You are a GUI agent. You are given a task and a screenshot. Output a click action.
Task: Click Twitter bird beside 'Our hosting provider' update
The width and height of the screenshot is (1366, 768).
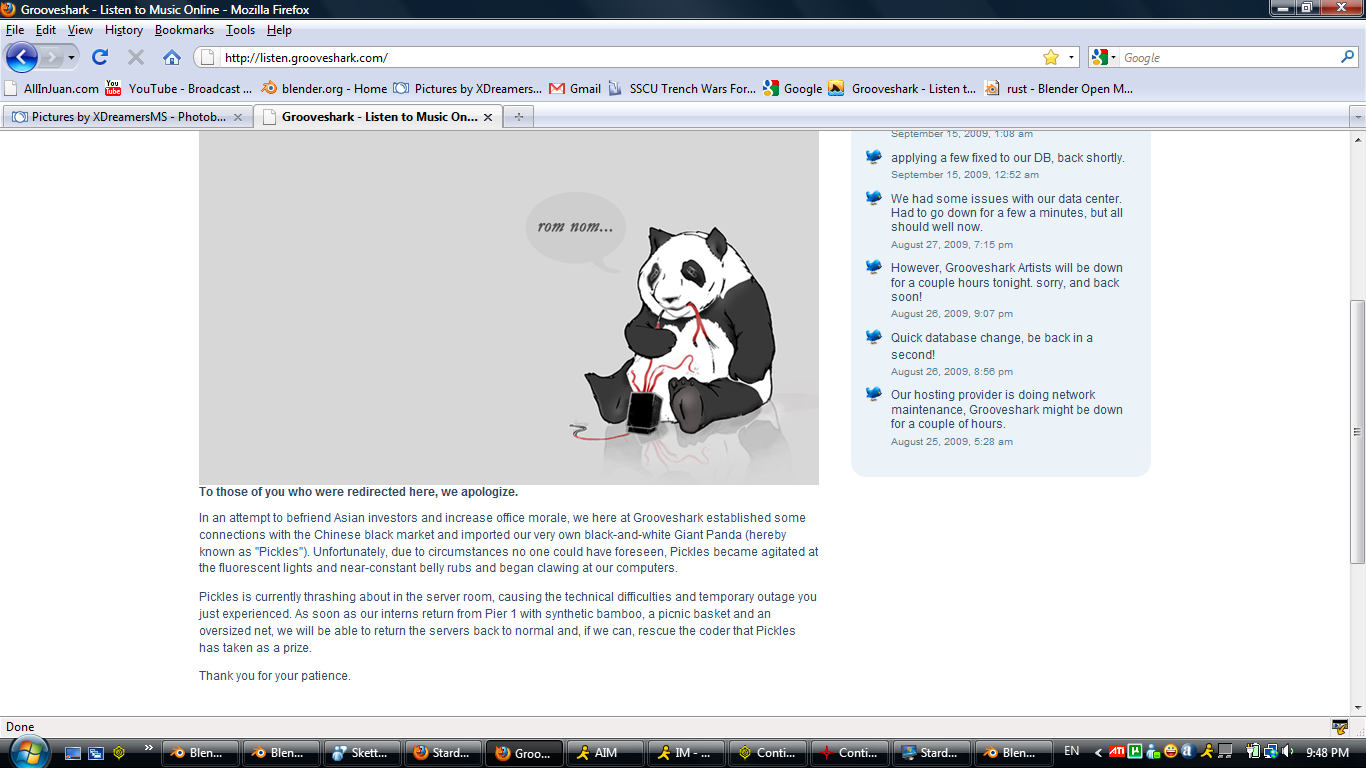(874, 394)
